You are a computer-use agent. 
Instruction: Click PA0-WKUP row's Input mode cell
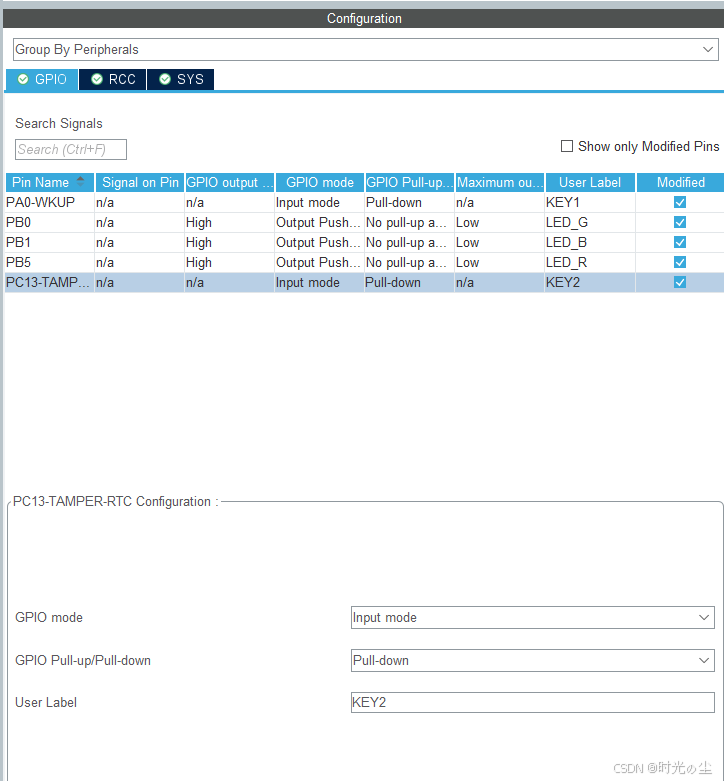(319, 202)
